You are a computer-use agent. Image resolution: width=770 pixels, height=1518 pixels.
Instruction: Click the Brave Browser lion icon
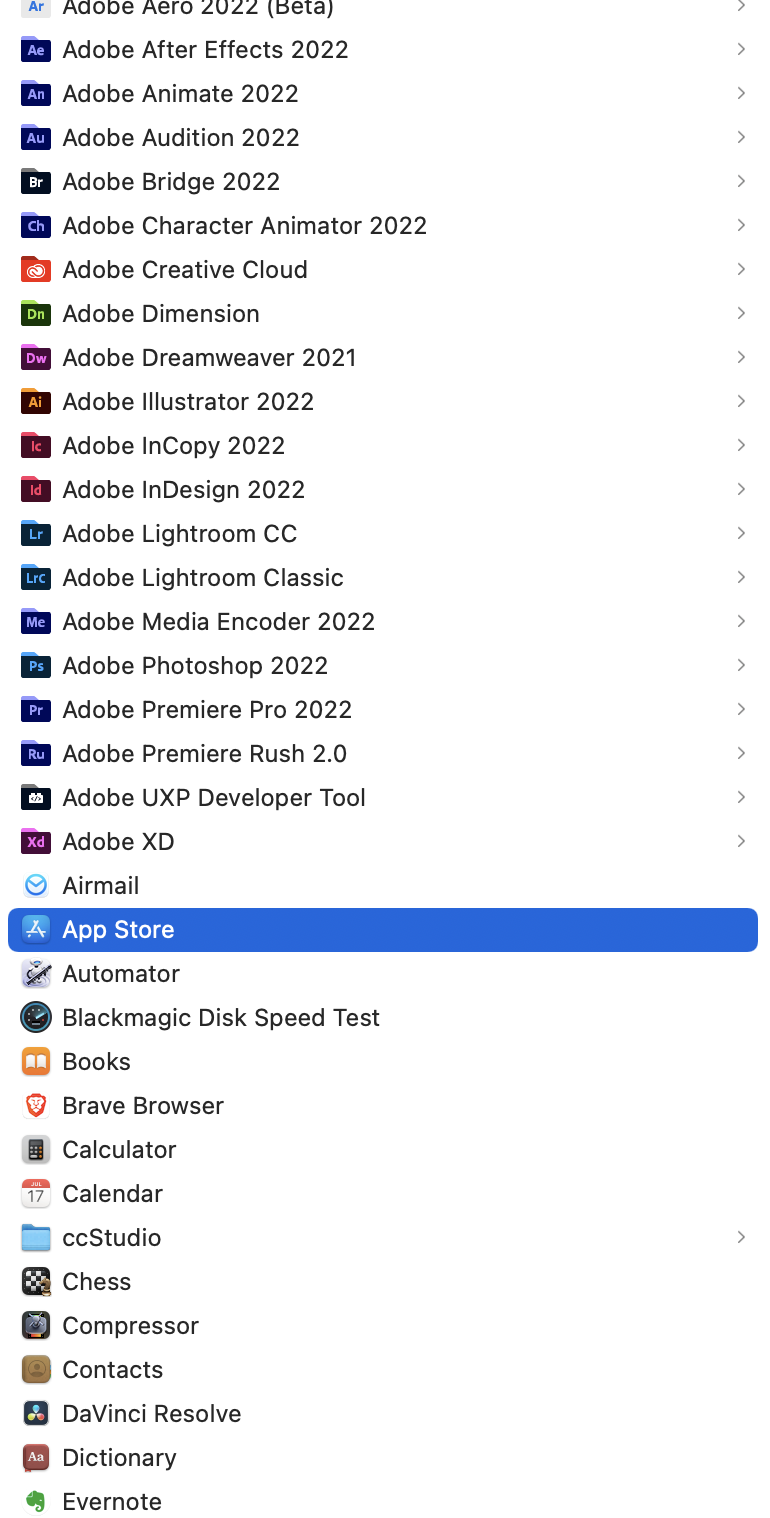tap(36, 1105)
